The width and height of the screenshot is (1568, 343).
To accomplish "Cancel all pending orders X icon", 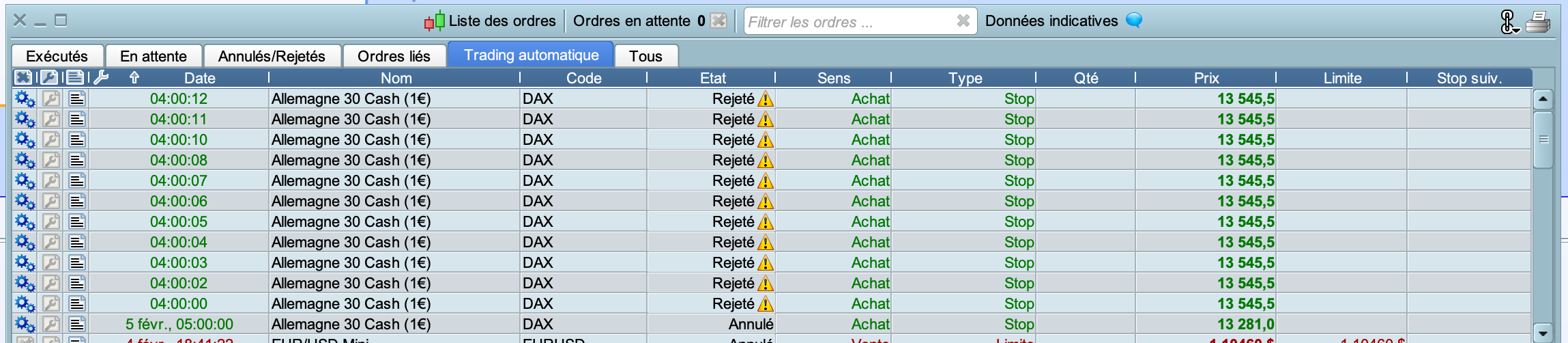I will click(718, 21).
